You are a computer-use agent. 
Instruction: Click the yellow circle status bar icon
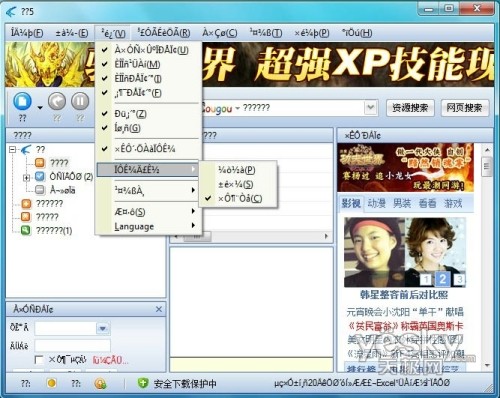(x=52, y=383)
